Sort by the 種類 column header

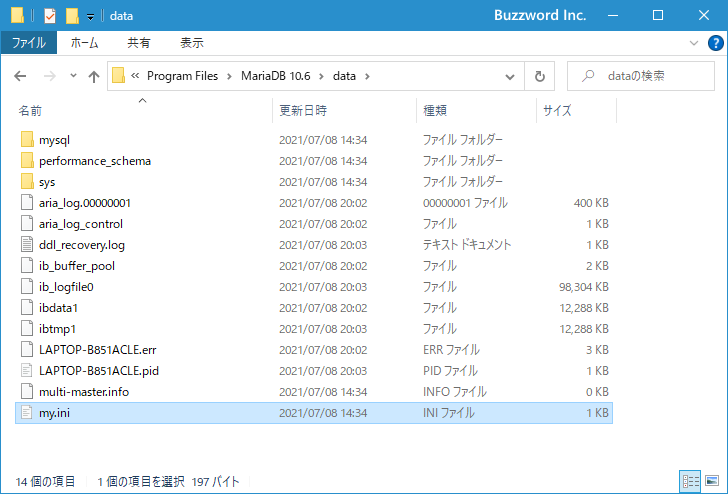coord(435,110)
